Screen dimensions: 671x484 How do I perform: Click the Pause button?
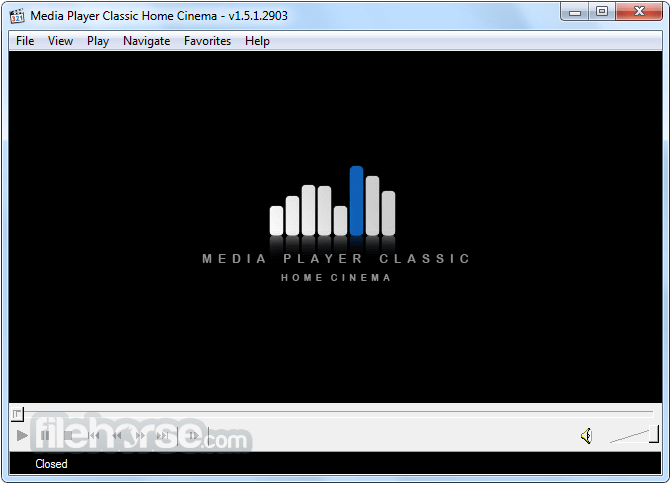(x=45, y=436)
